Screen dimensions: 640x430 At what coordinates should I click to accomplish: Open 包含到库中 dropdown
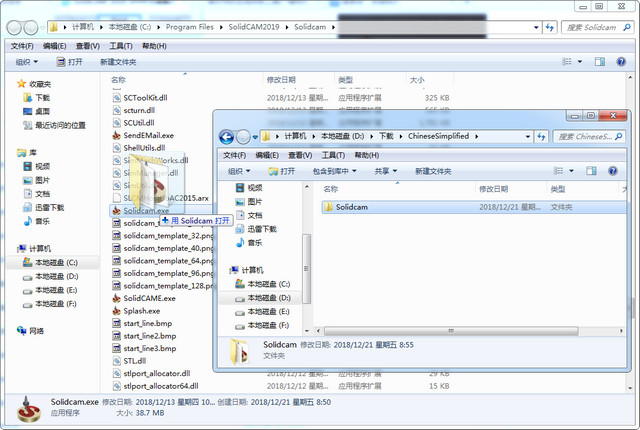[334, 171]
